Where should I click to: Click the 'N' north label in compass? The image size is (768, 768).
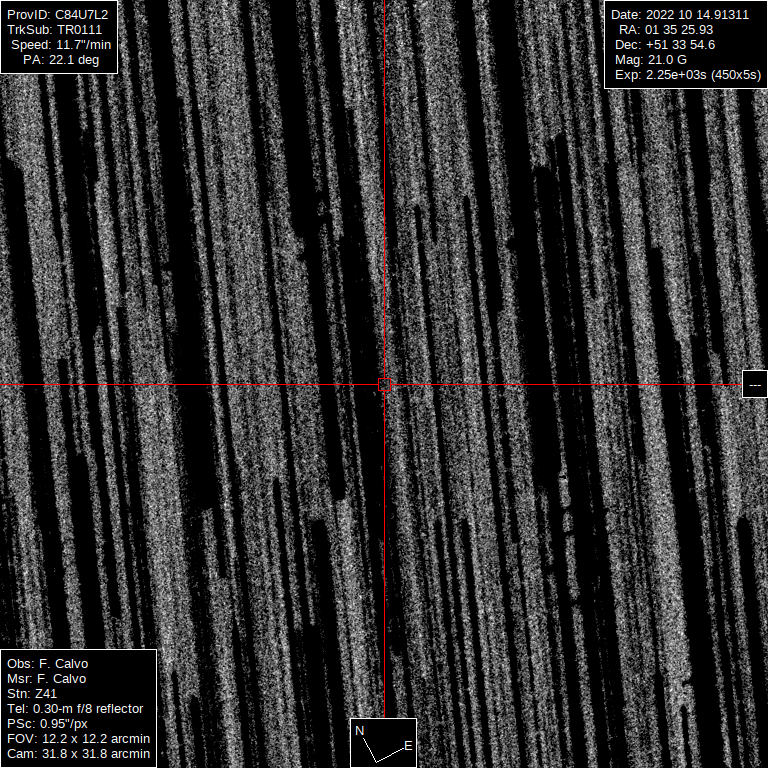coord(360,731)
